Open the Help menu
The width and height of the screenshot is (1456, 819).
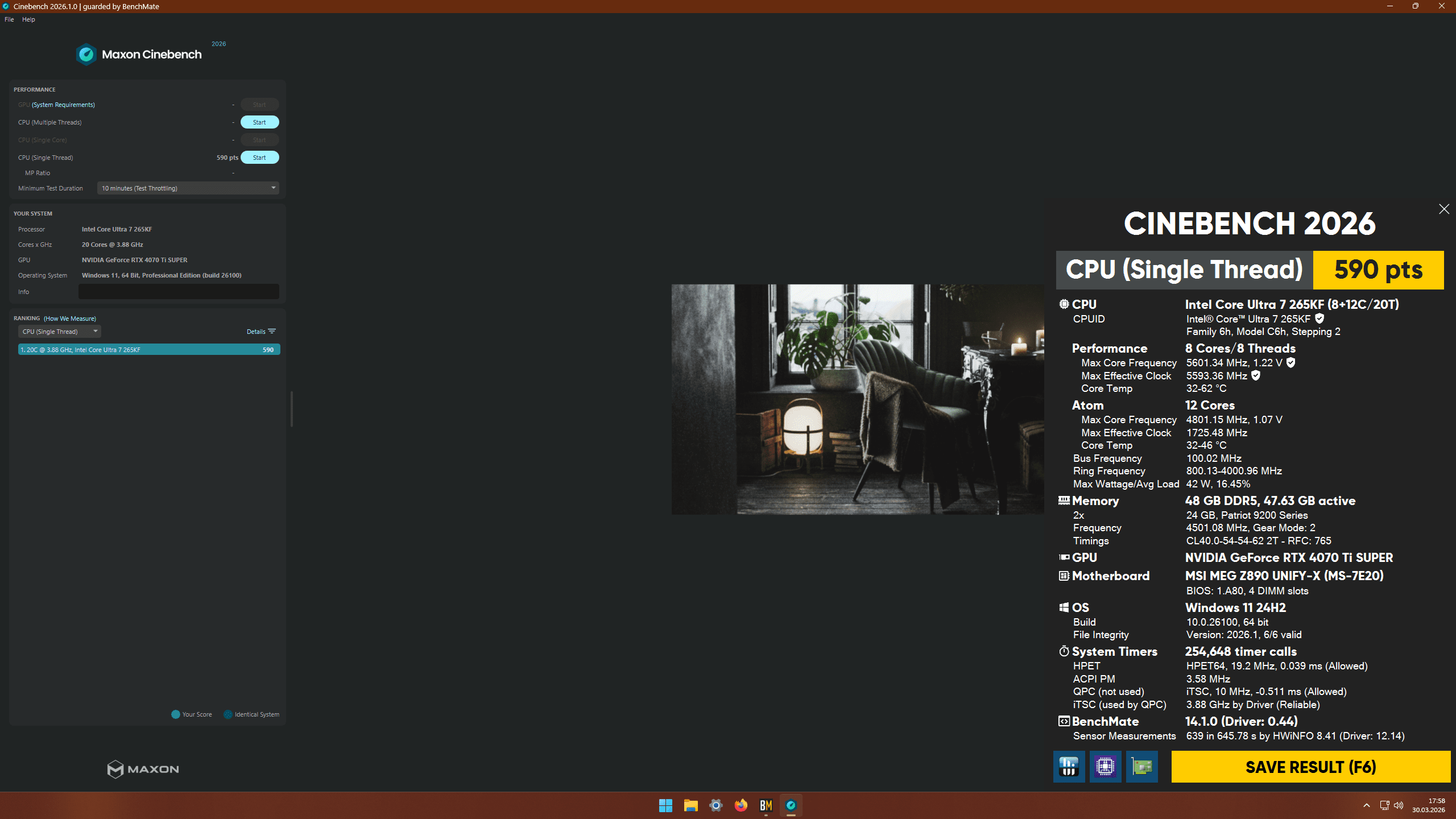tap(28, 19)
